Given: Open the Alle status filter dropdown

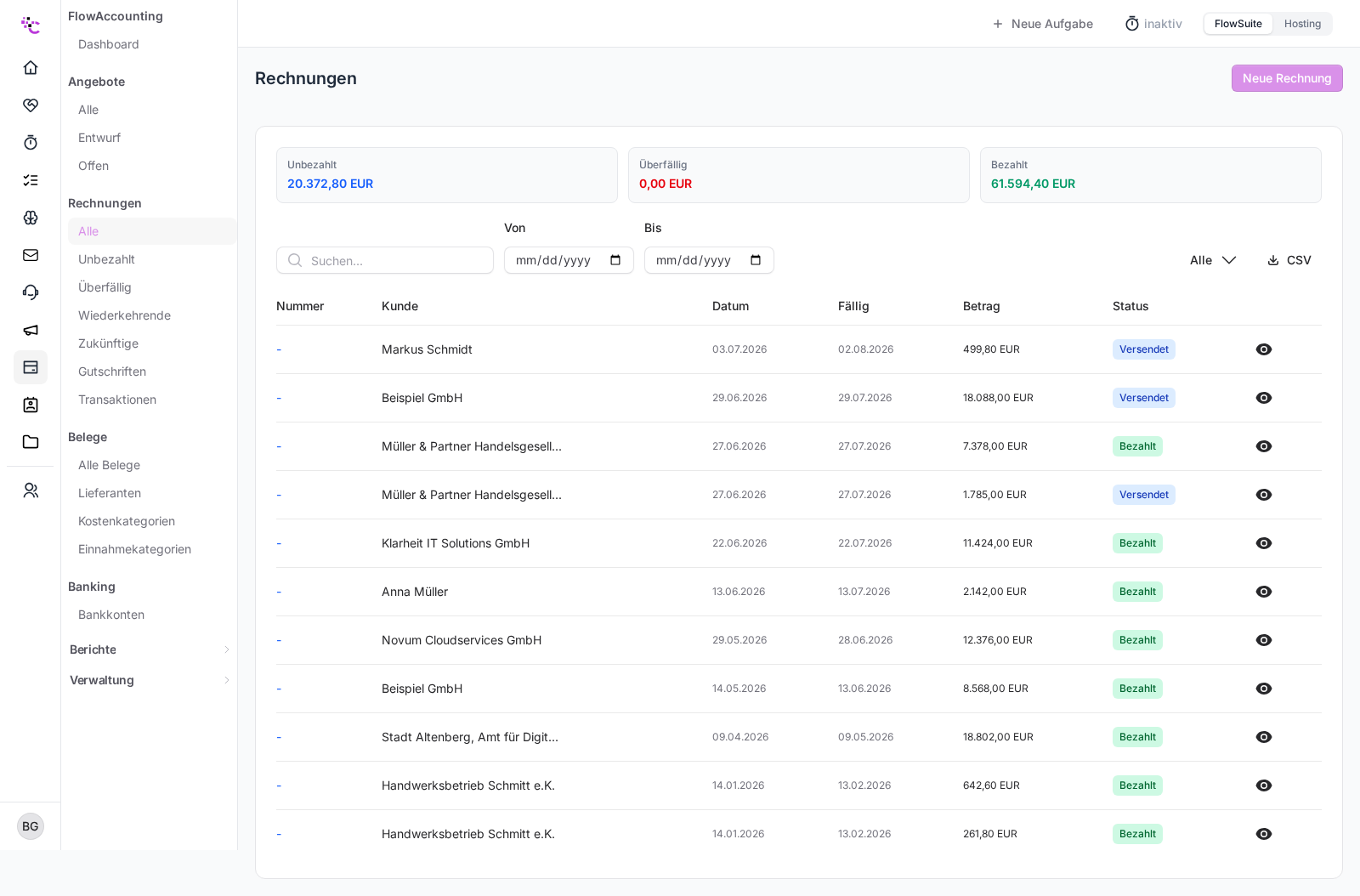Looking at the screenshot, I should (1213, 260).
